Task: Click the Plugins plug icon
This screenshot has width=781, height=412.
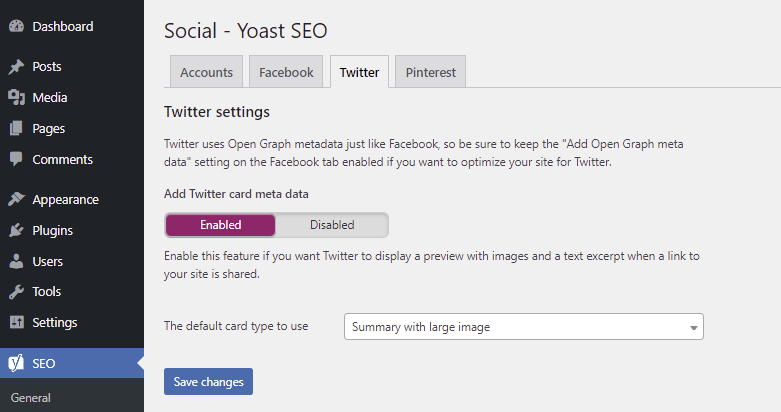Action: 16,230
